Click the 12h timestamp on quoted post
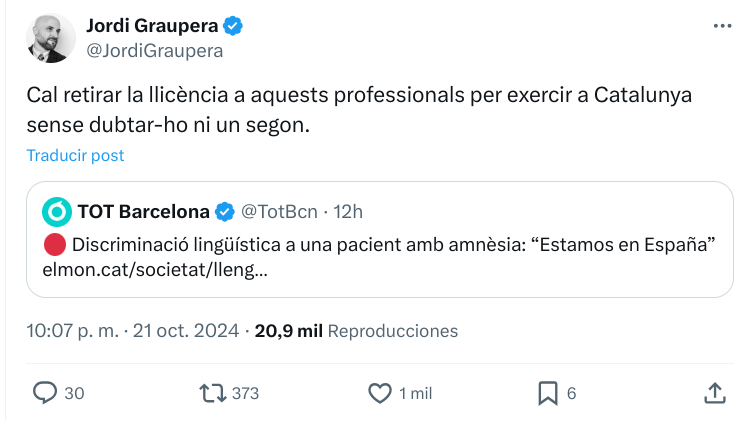754x421 pixels. point(348,212)
